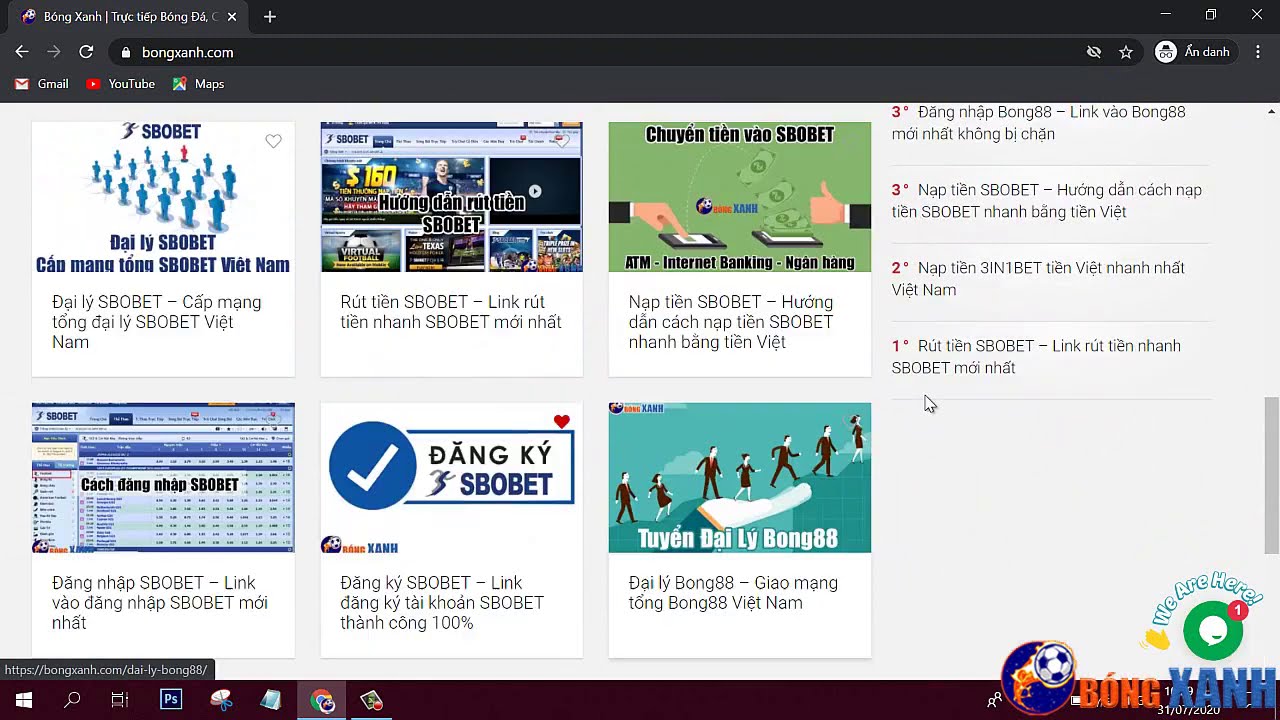Open the Cách đăng nhập SBOBET thumbnail
Screen dimensions: 1280x720
point(163,478)
